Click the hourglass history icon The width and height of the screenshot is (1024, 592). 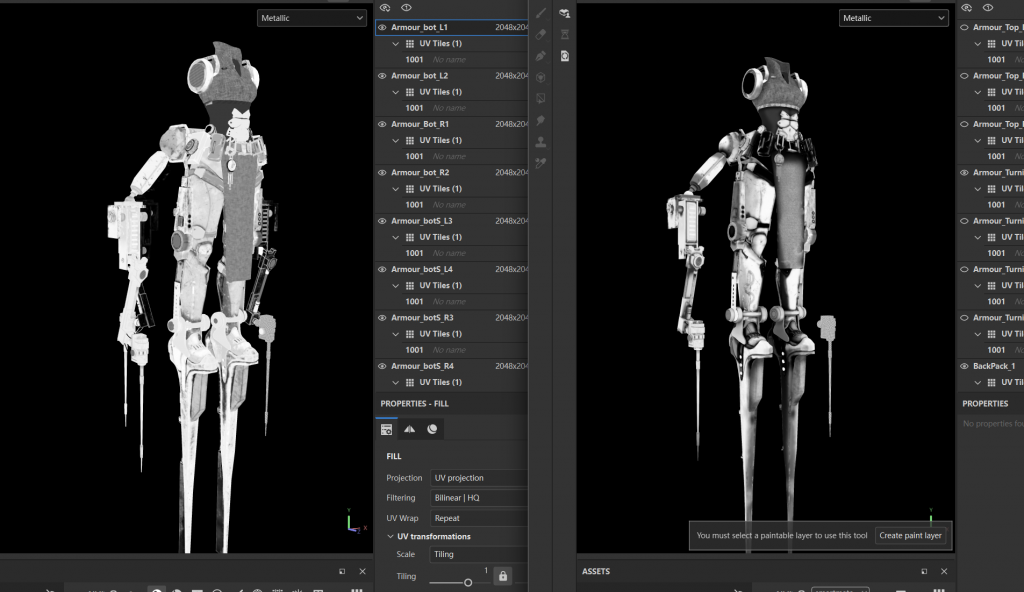point(565,34)
